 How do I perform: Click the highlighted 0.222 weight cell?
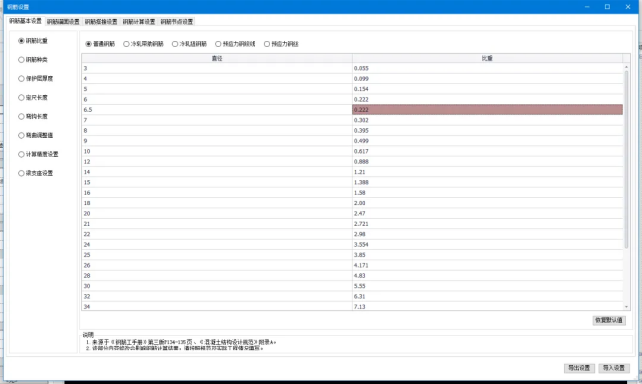(488, 109)
